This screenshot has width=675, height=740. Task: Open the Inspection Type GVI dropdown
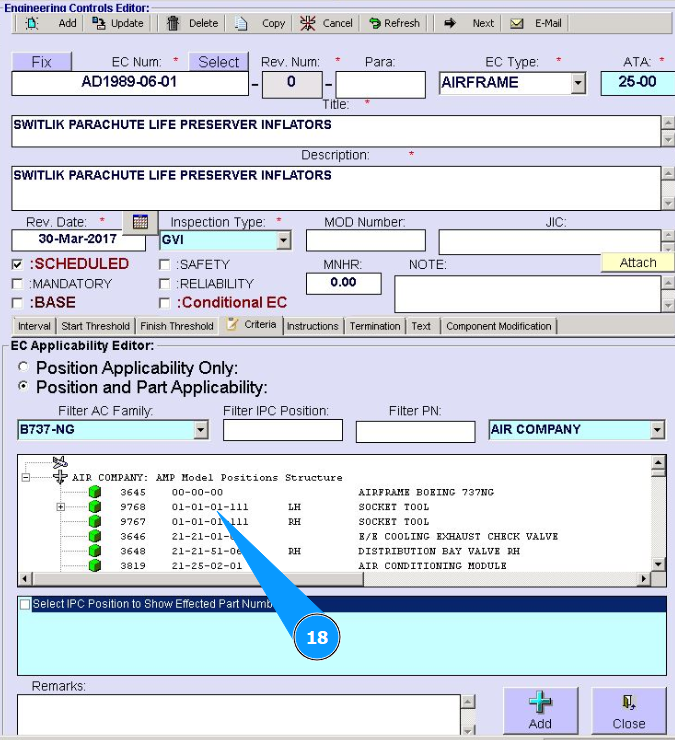pos(283,240)
